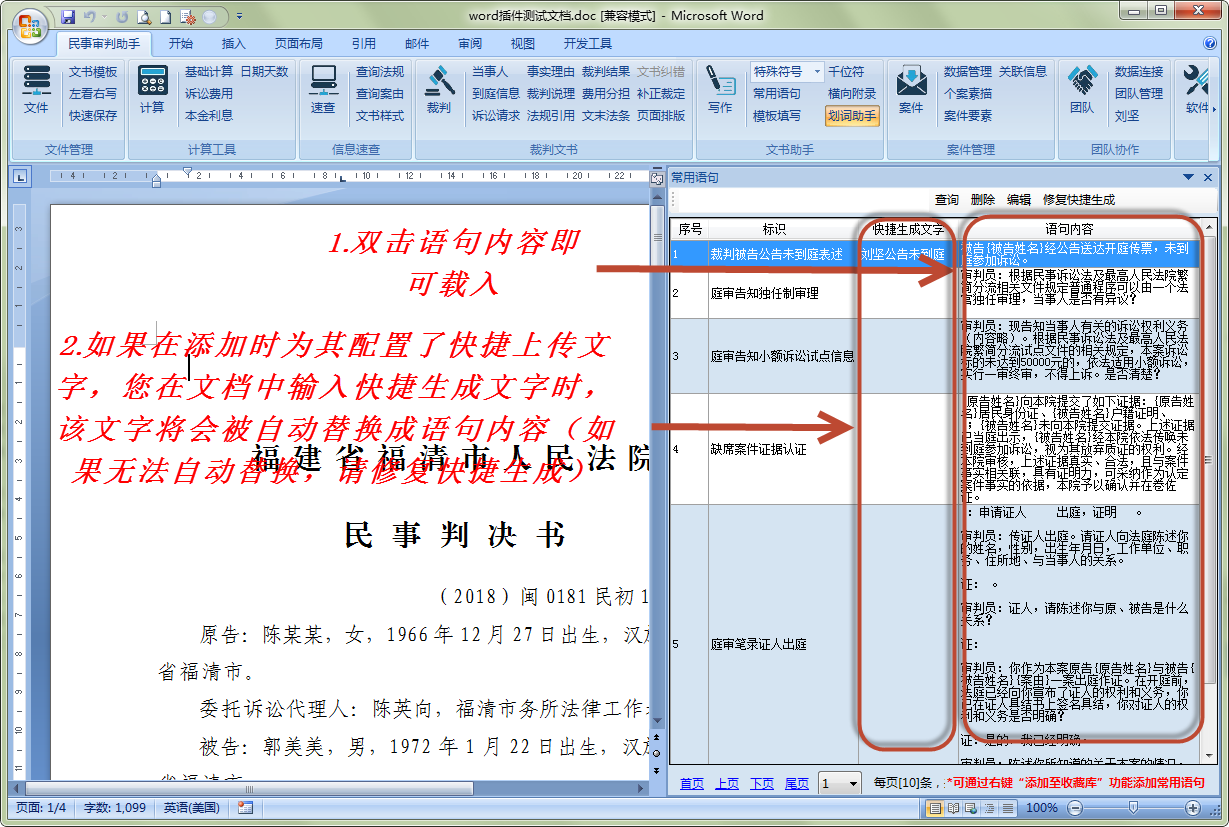Click 字数: 1,099 in status bar
This screenshot has height=827, width=1229.
click(x=115, y=808)
